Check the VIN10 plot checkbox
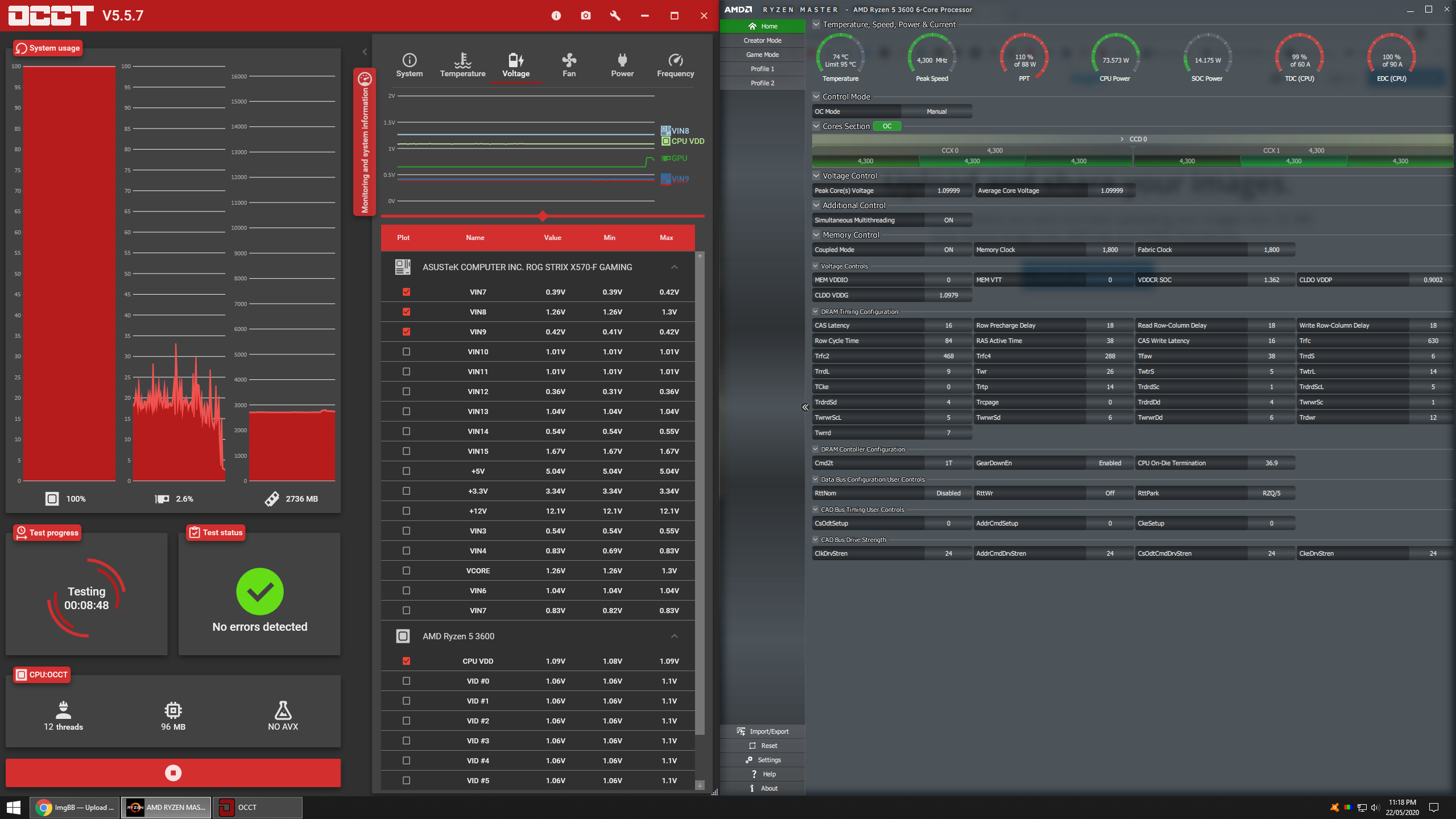 point(406,351)
